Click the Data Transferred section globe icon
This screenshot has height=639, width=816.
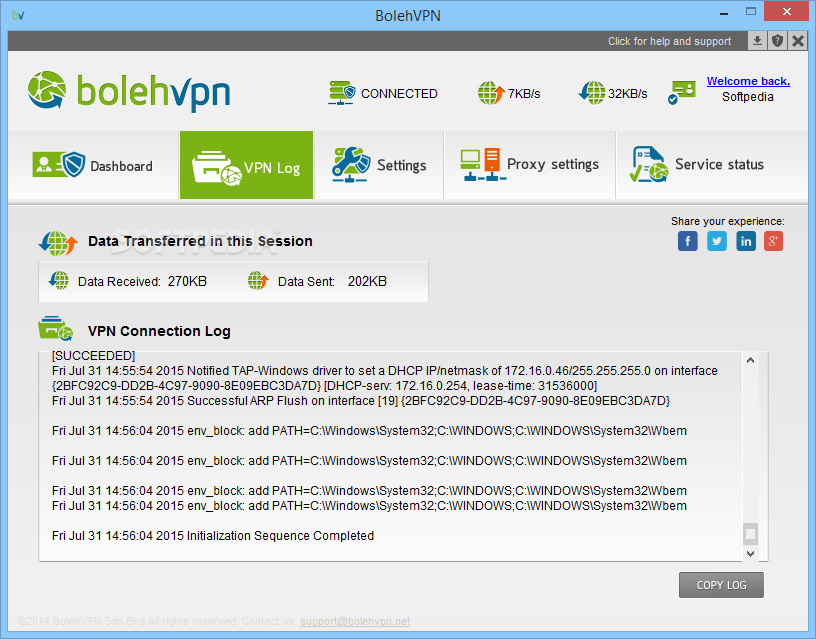coord(58,242)
